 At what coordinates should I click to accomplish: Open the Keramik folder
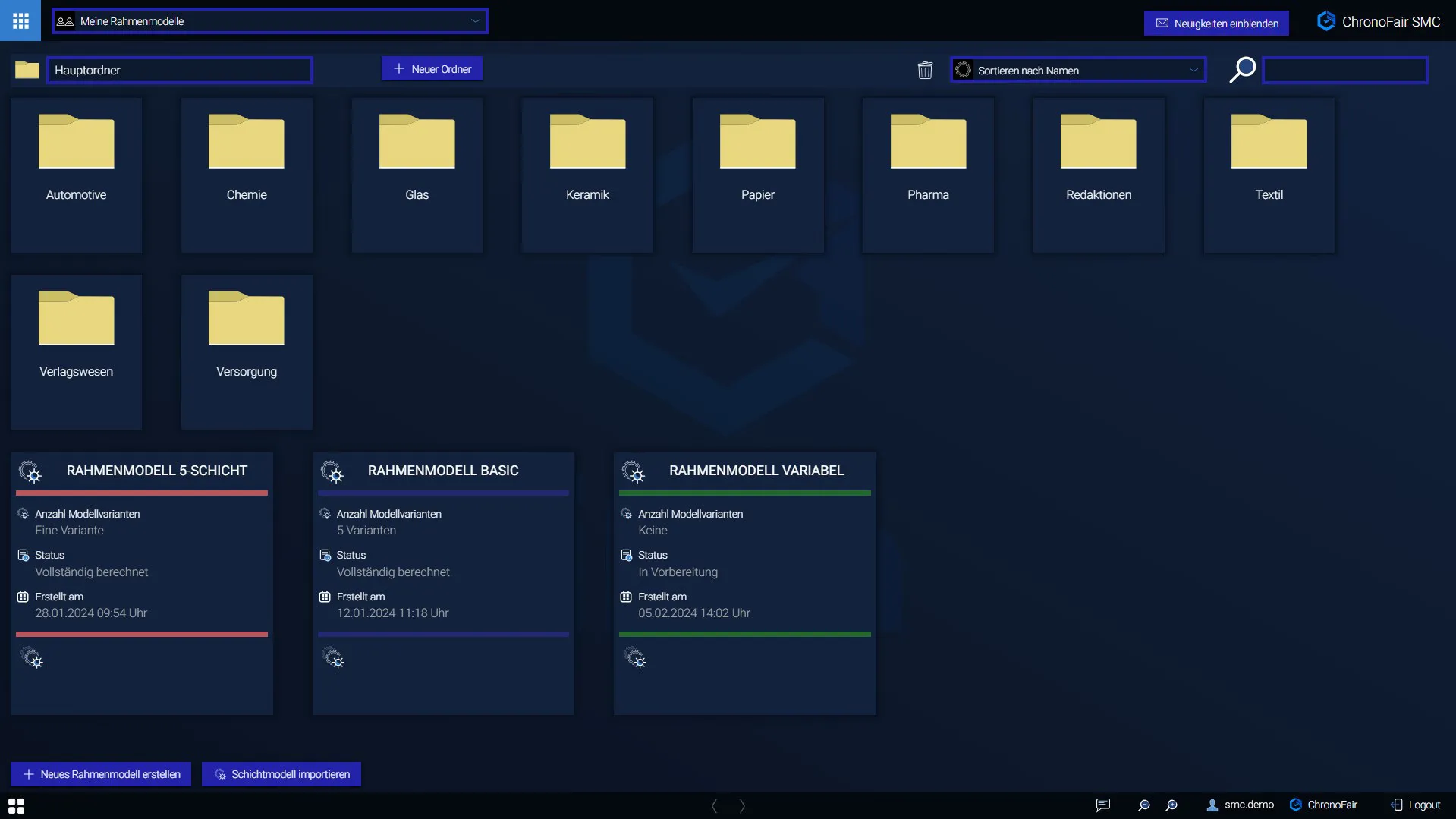[587, 175]
